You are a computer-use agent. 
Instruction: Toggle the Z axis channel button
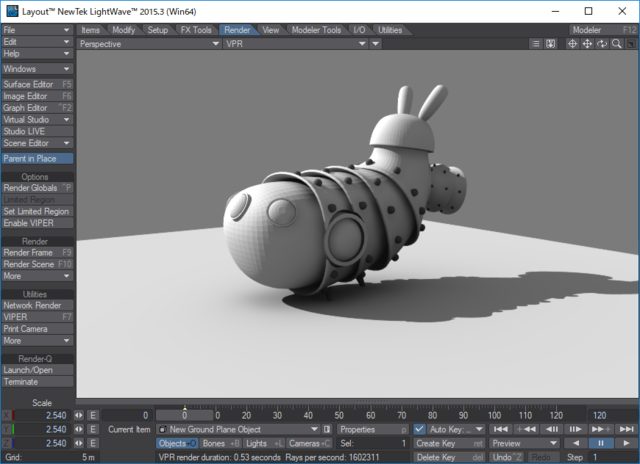tap(8, 443)
